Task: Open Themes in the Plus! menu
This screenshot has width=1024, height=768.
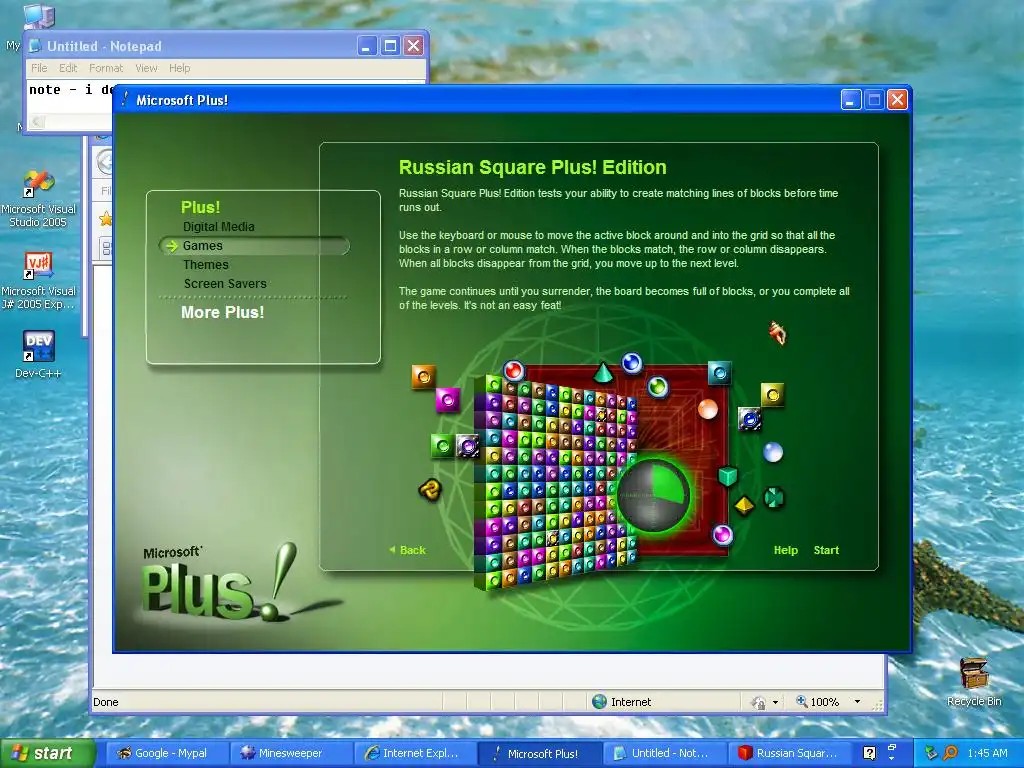Action: tap(206, 264)
